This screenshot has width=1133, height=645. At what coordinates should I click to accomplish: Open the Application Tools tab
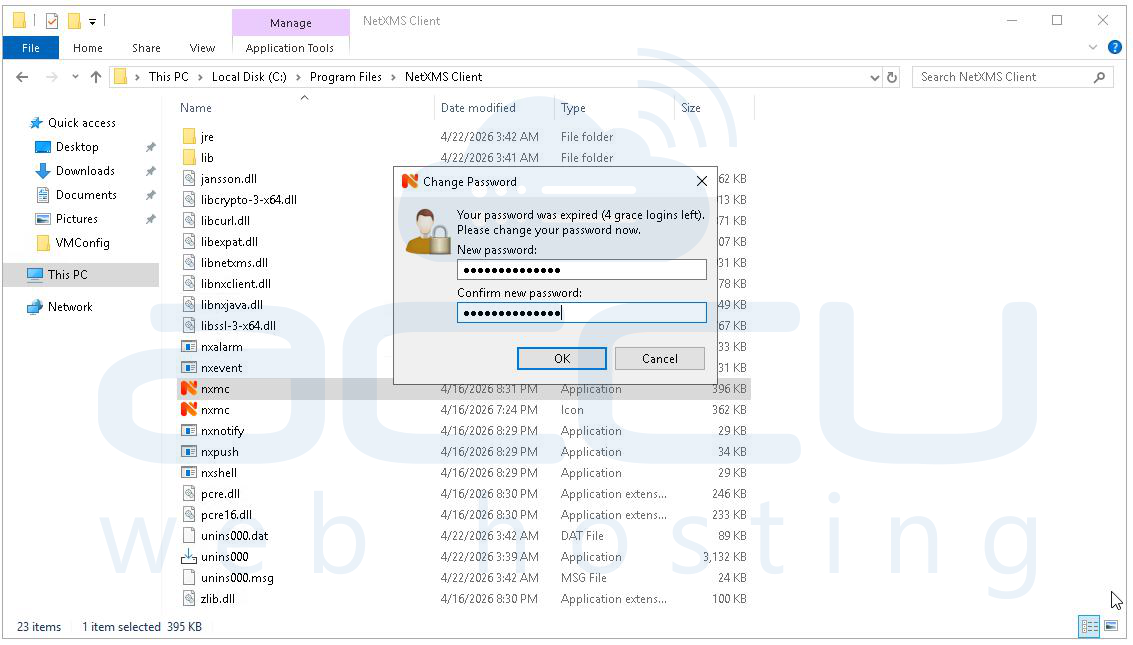click(x=290, y=48)
